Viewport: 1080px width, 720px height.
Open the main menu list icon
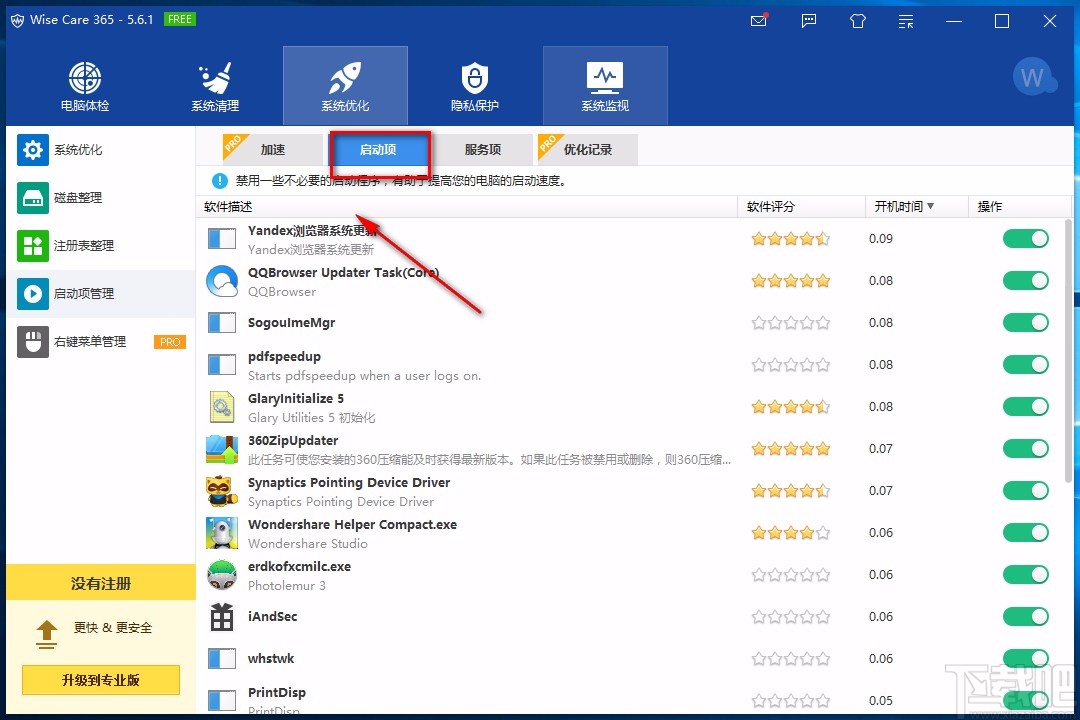[x=906, y=21]
